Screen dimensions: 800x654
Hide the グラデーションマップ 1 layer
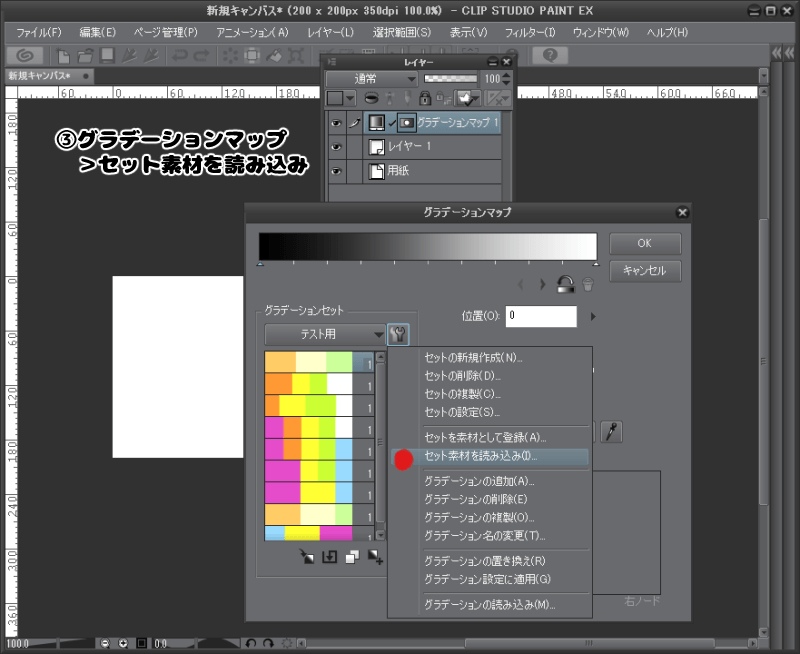336,123
